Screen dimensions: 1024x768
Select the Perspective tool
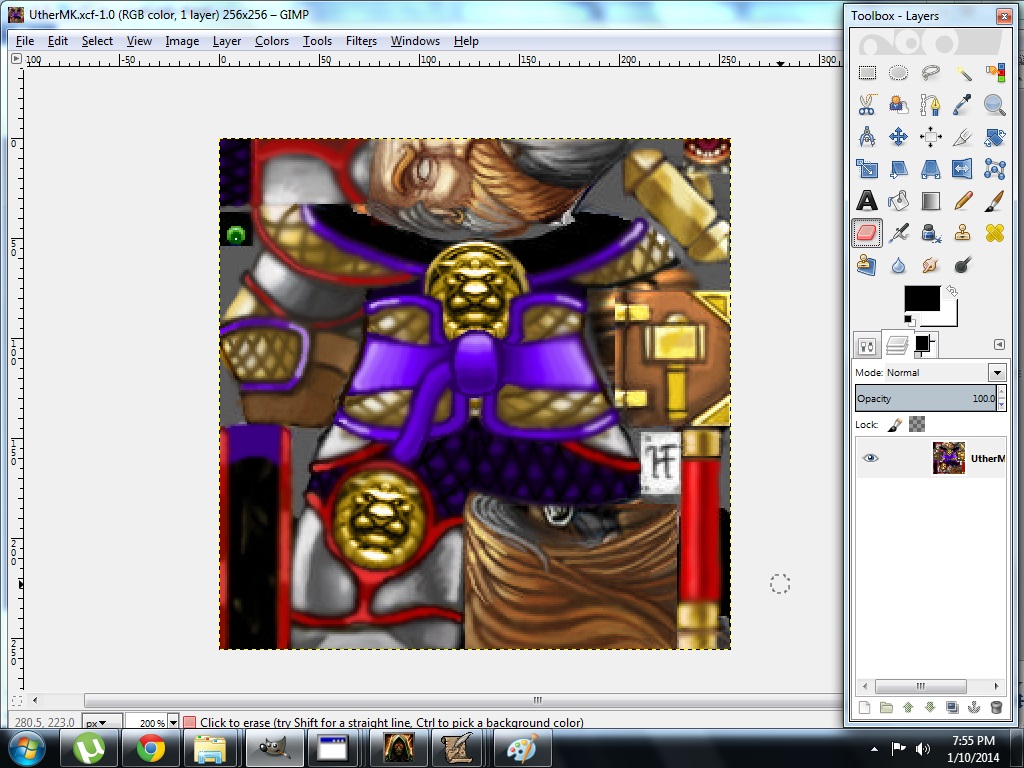[931, 168]
